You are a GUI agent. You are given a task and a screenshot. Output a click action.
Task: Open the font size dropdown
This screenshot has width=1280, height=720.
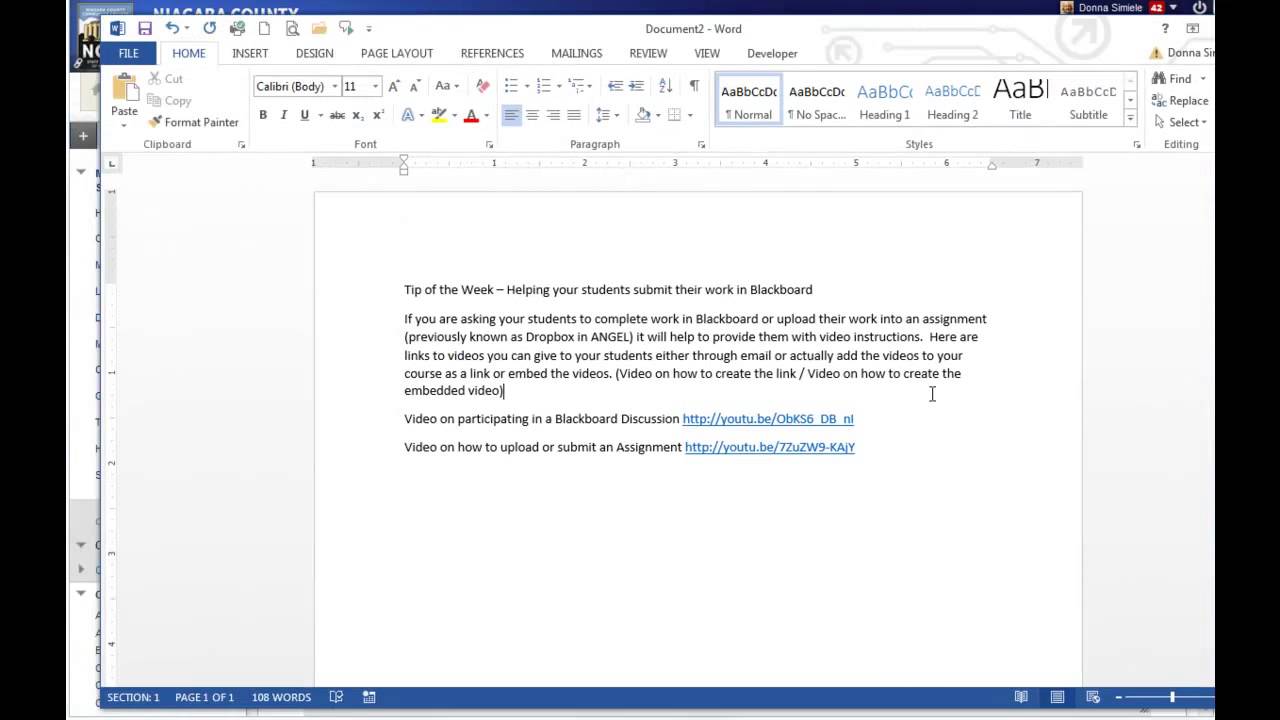point(376,86)
